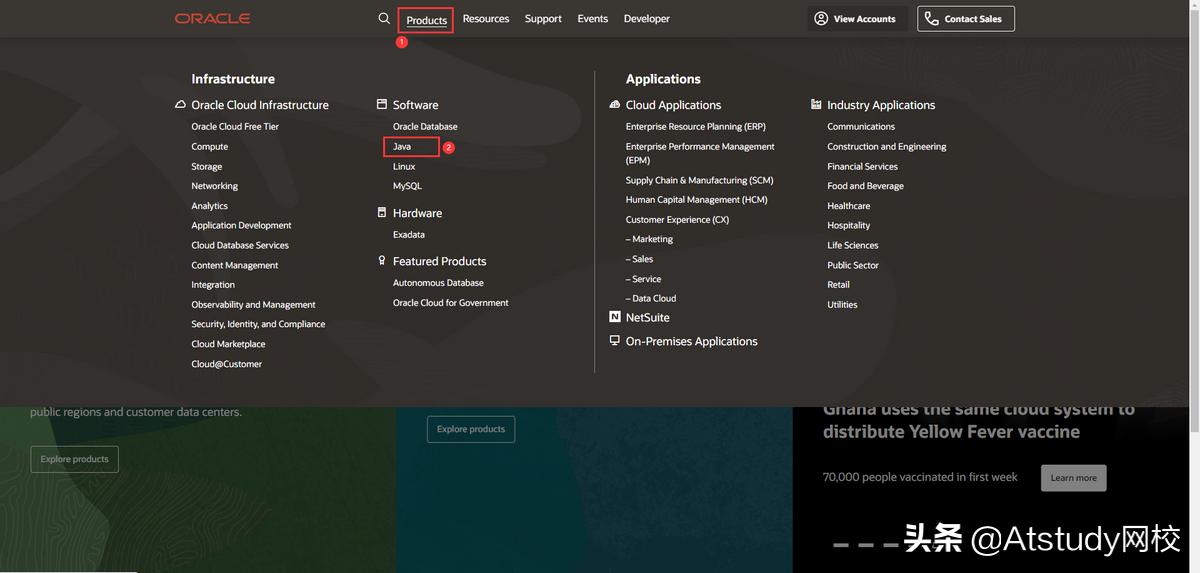Open the Resources menu
Image resolution: width=1200 pixels, height=573 pixels.
486,19
